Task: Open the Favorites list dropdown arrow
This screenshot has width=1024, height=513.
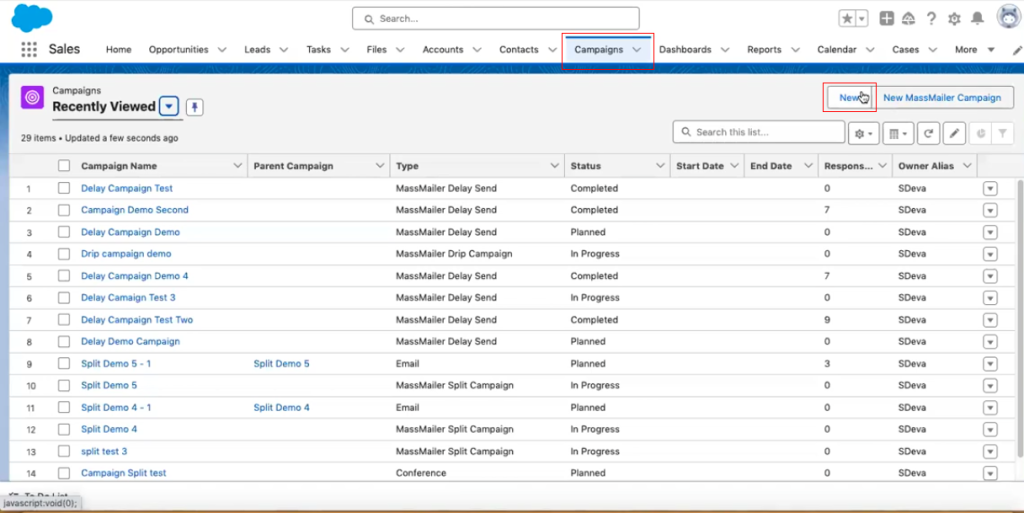Action: pyautogui.click(x=861, y=19)
